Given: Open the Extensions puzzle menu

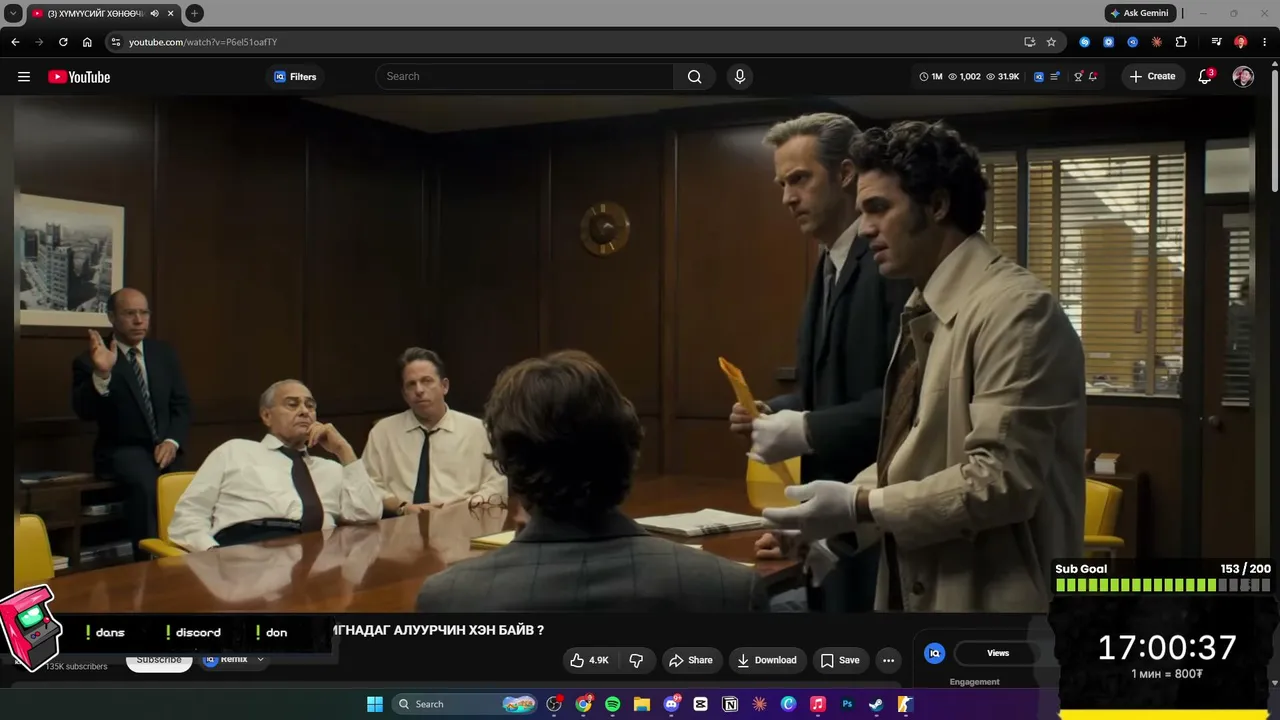Looking at the screenshot, I should [x=1181, y=42].
